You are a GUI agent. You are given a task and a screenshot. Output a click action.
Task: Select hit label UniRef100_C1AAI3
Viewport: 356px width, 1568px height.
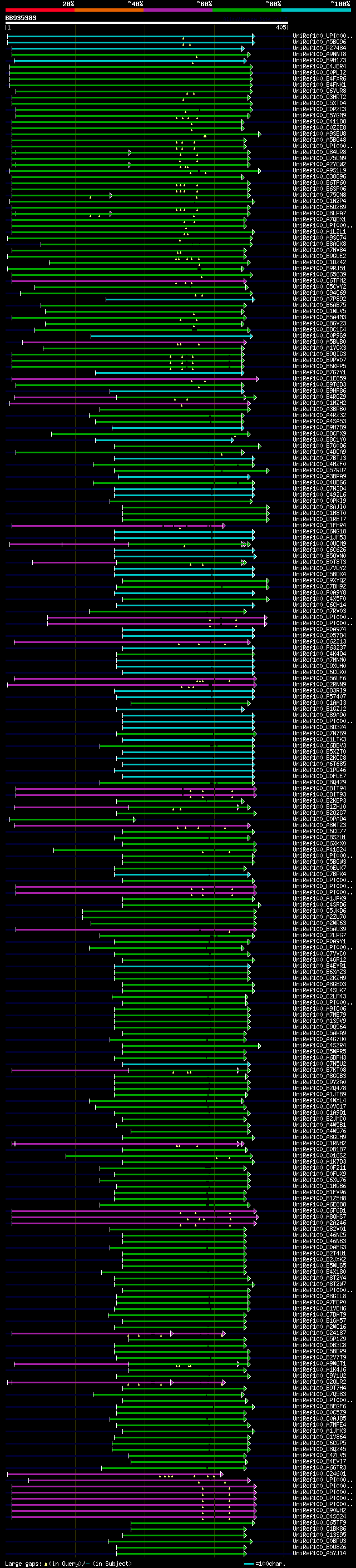pos(319,703)
